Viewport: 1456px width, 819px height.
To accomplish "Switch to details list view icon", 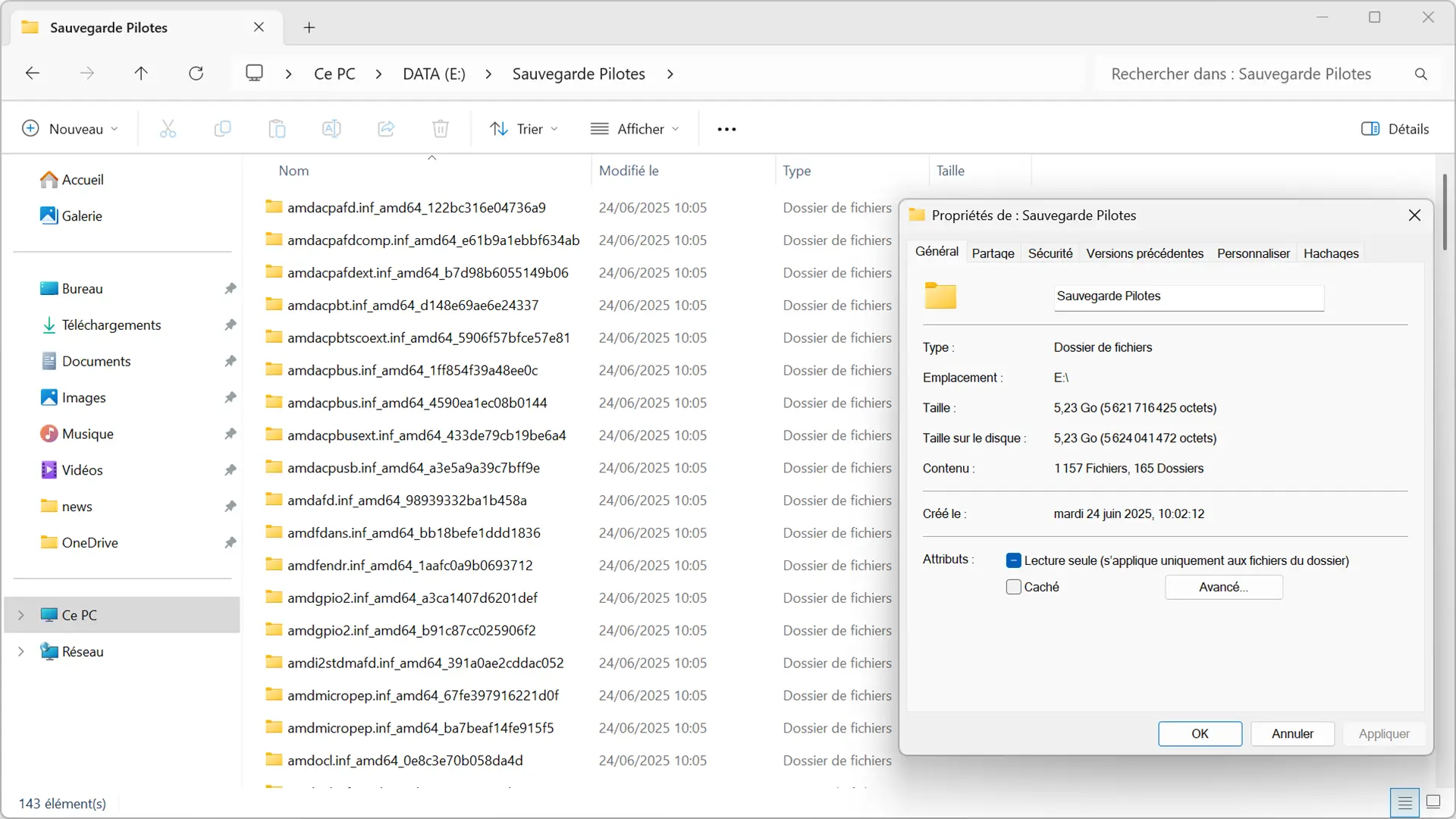I will (1405, 802).
